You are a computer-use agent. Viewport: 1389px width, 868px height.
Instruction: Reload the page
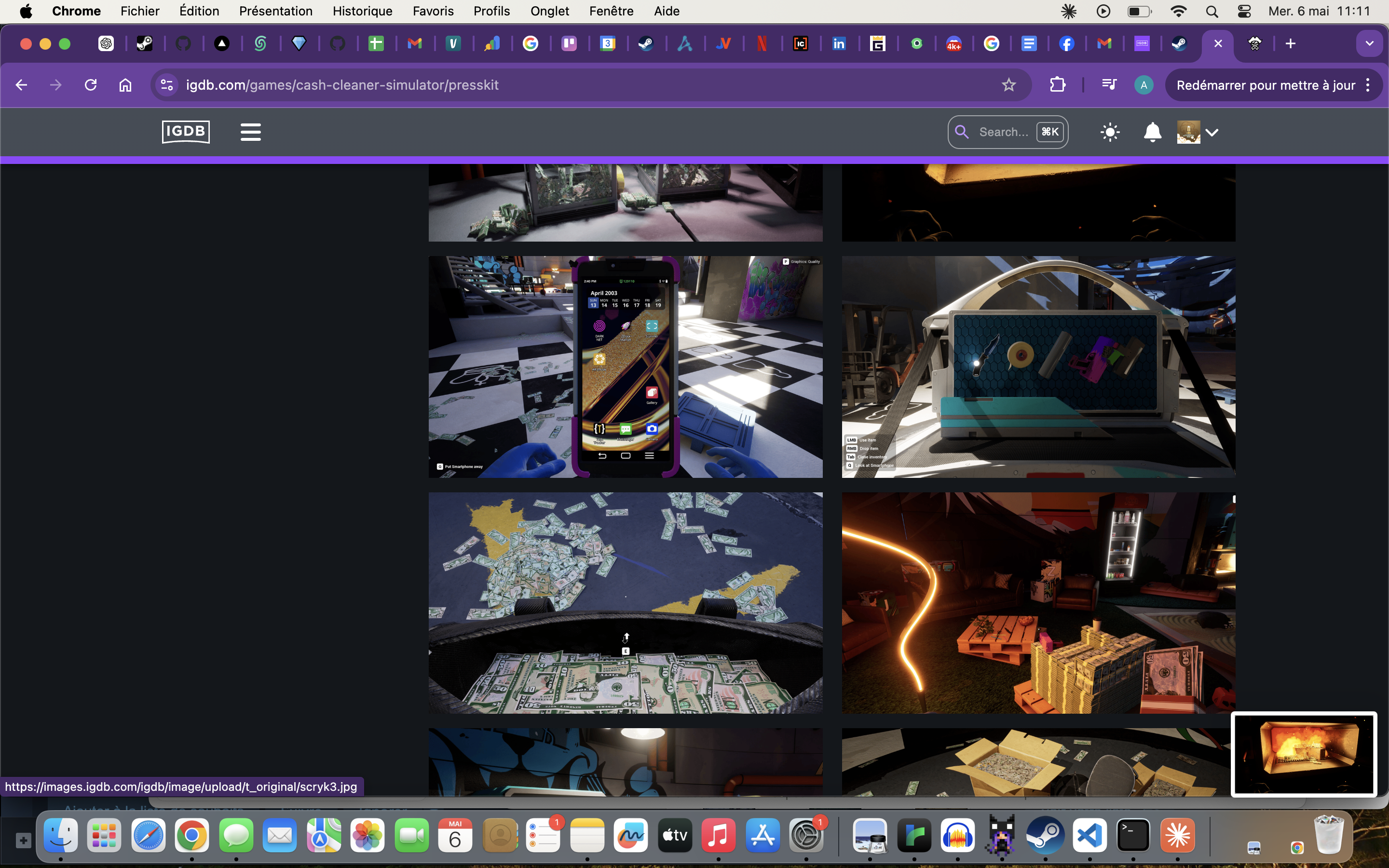point(91,85)
